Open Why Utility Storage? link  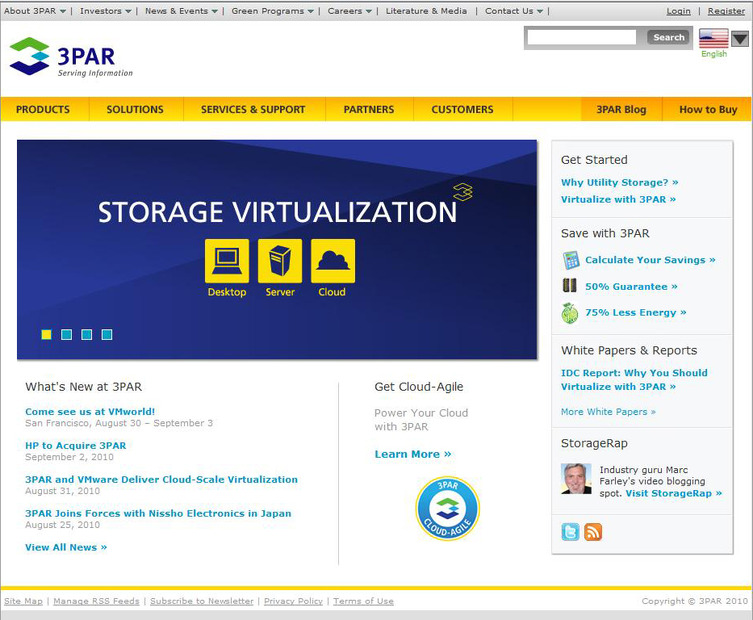point(619,182)
